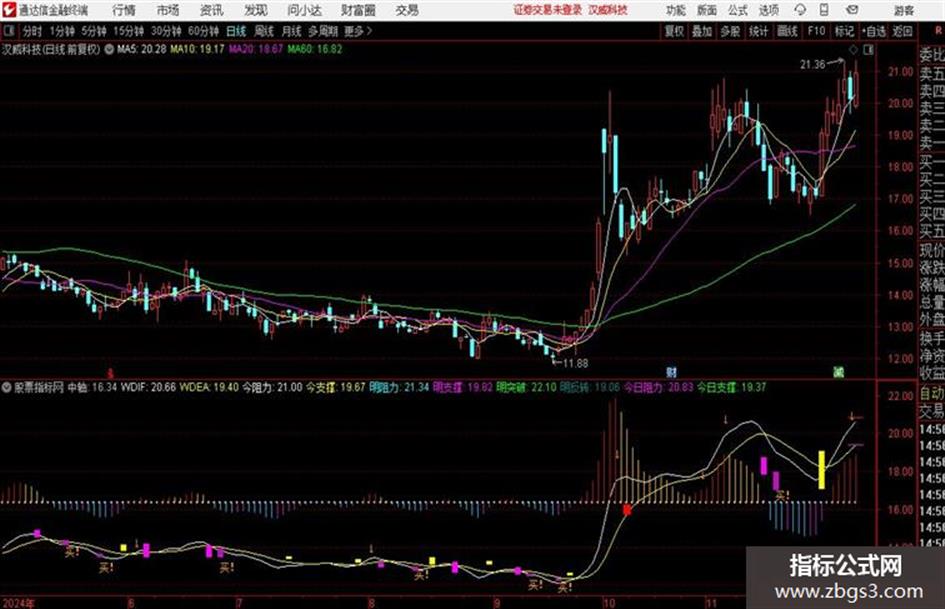Click the 11.88 low price label
Viewport: 945px width, 609px height.
pos(576,363)
